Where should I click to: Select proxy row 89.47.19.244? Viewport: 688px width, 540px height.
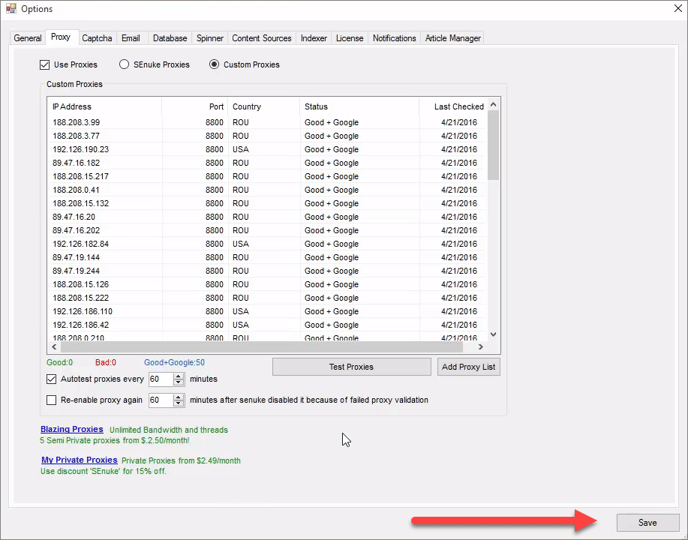[x=268, y=271]
